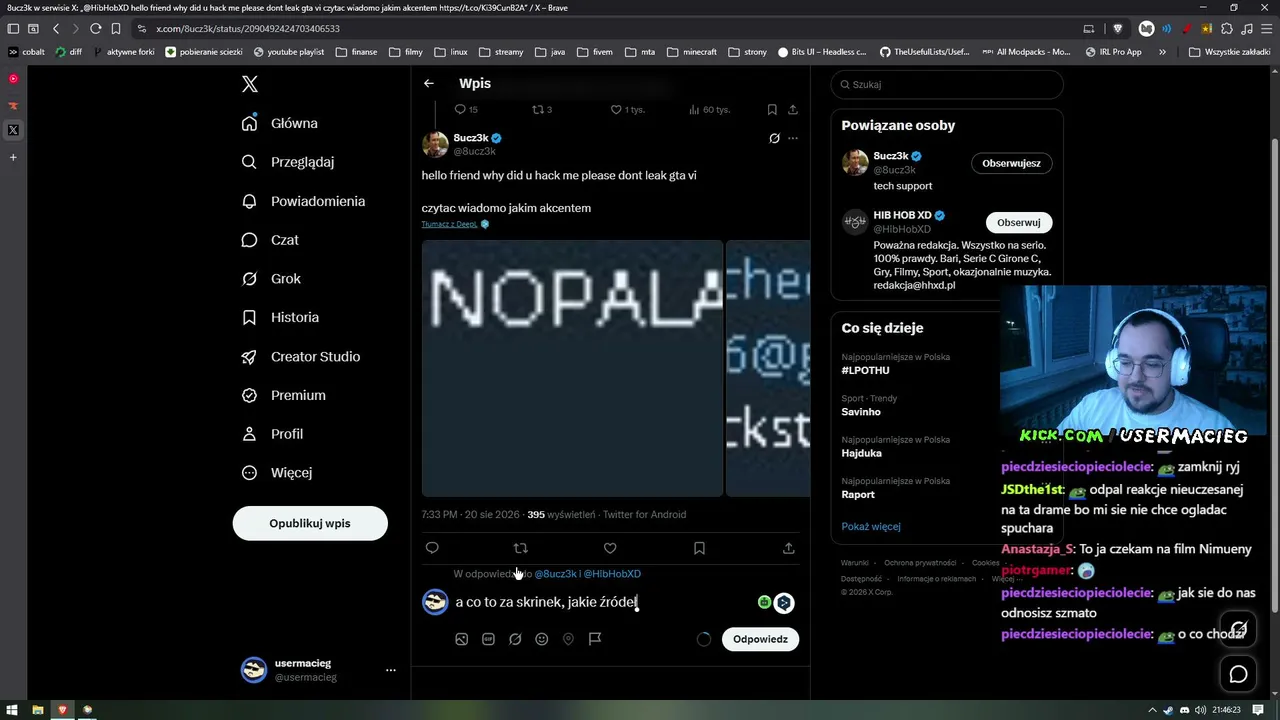This screenshot has width=1280, height=720.
Task: Click the bookmark-this-page icon in toolbar
Action: pyautogui.click(x=116, y=29)
